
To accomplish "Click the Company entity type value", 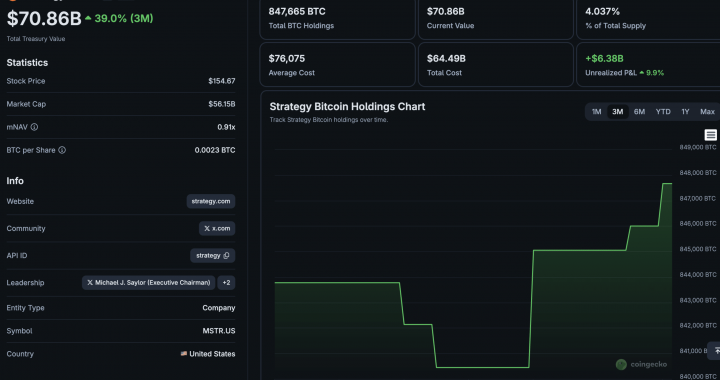I will click(x=219, y=308).
